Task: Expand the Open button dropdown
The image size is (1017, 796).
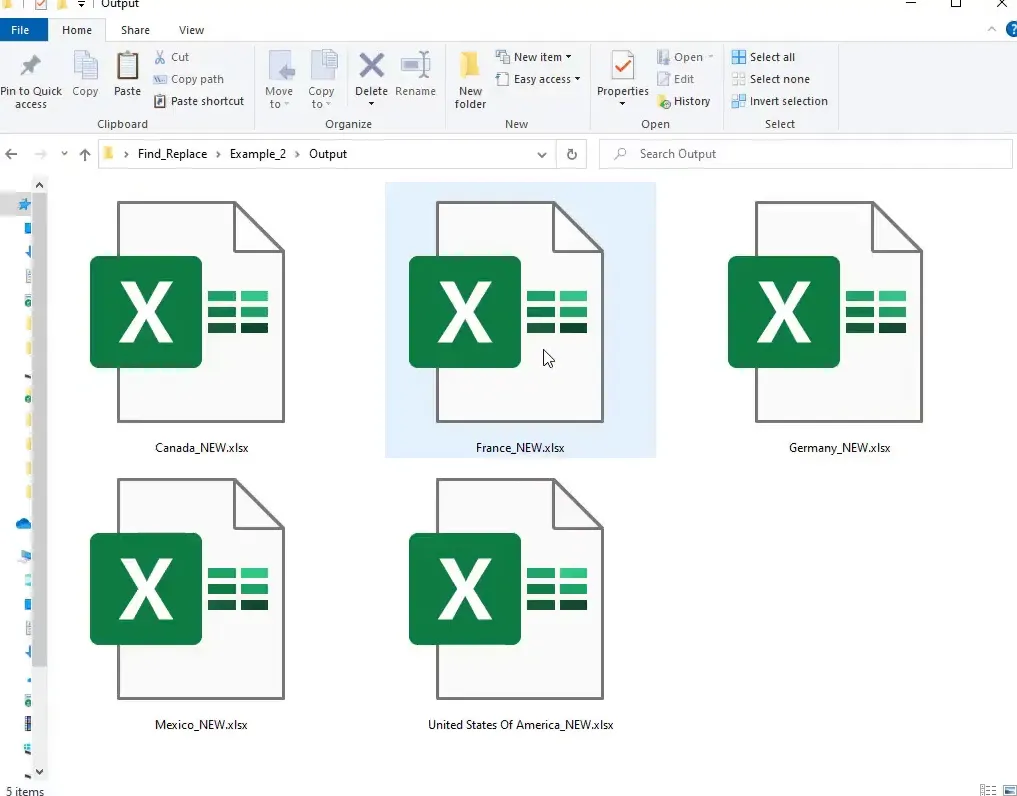Action: 710,57
